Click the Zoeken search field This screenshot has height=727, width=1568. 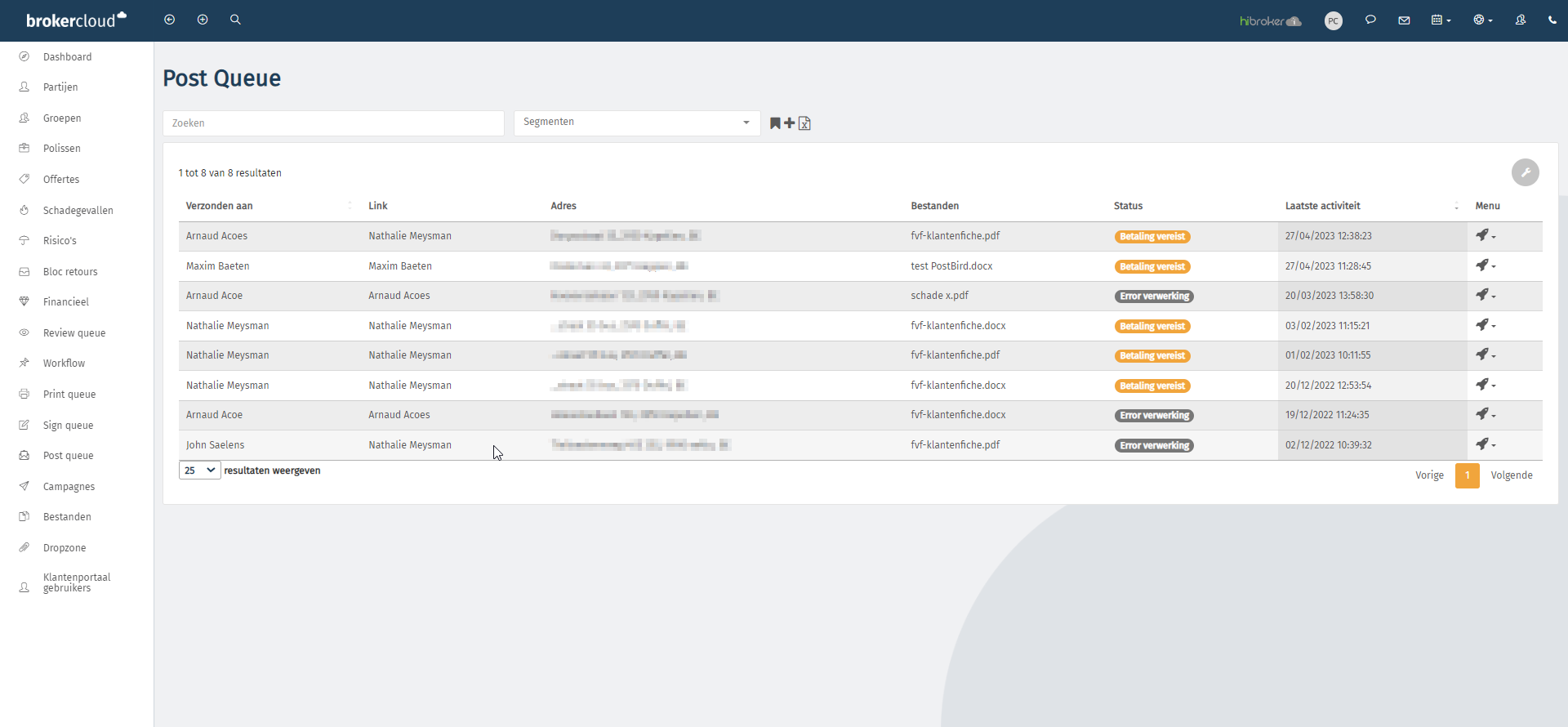[333, 123]
